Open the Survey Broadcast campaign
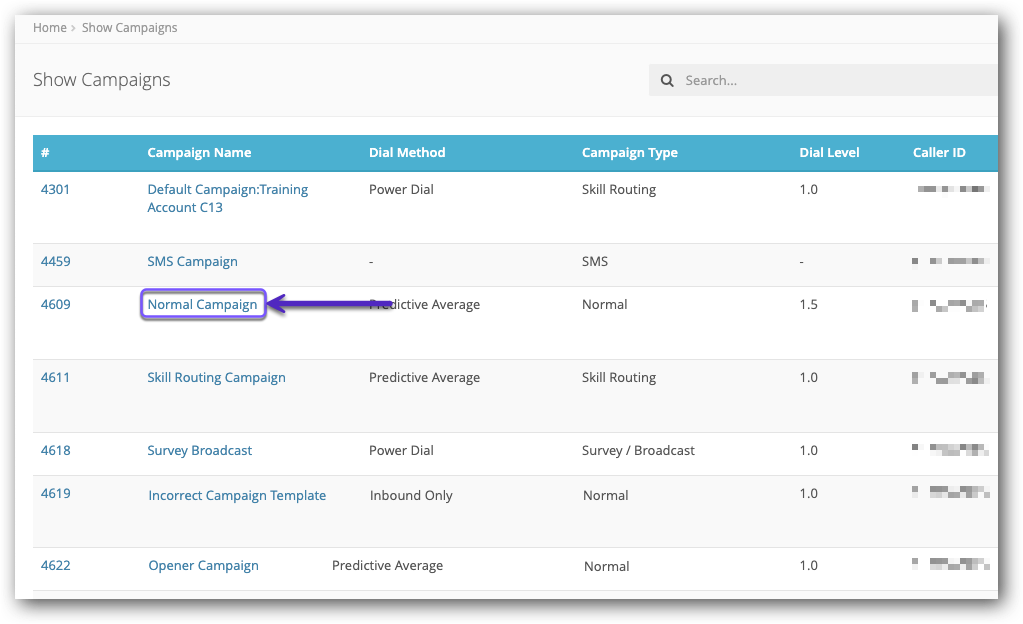1023x624 pixels. (x=199, y=451)
